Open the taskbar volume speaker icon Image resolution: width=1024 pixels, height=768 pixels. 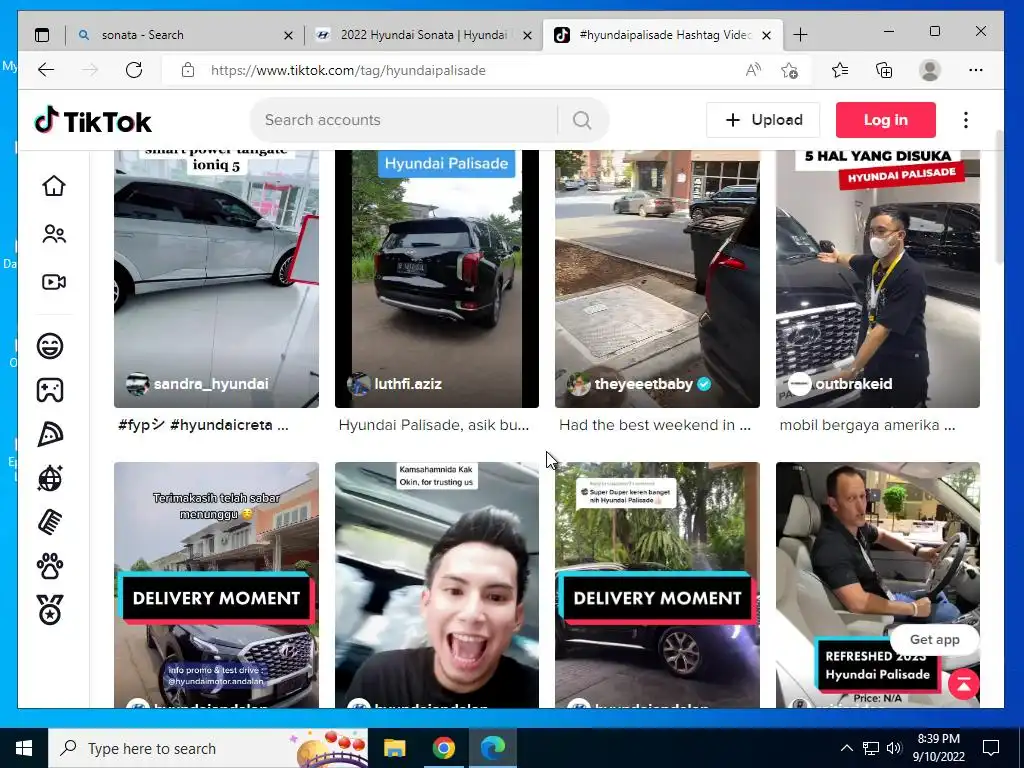click(x=894, y=748)
